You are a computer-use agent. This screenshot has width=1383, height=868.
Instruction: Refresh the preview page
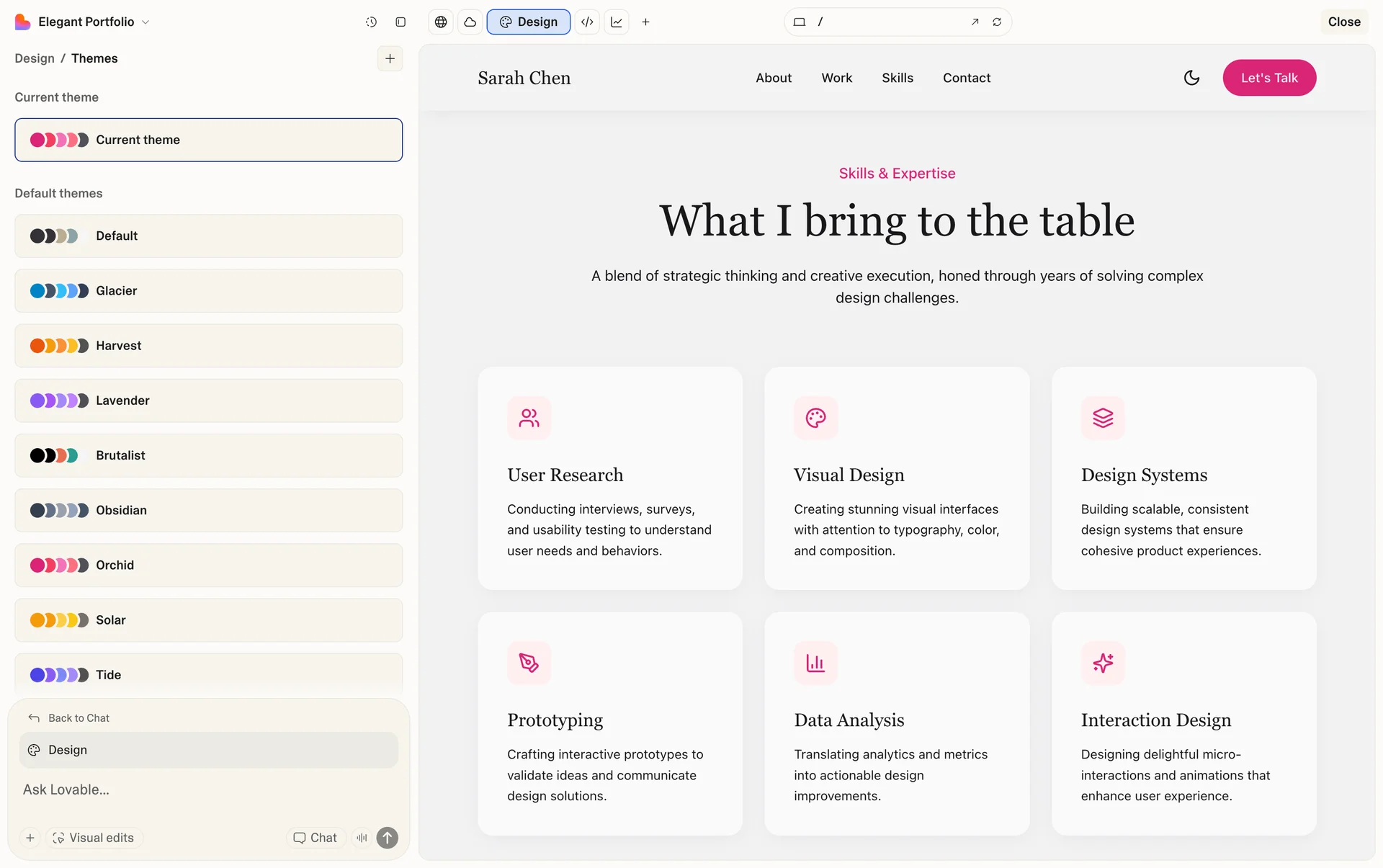click(997, 22)
